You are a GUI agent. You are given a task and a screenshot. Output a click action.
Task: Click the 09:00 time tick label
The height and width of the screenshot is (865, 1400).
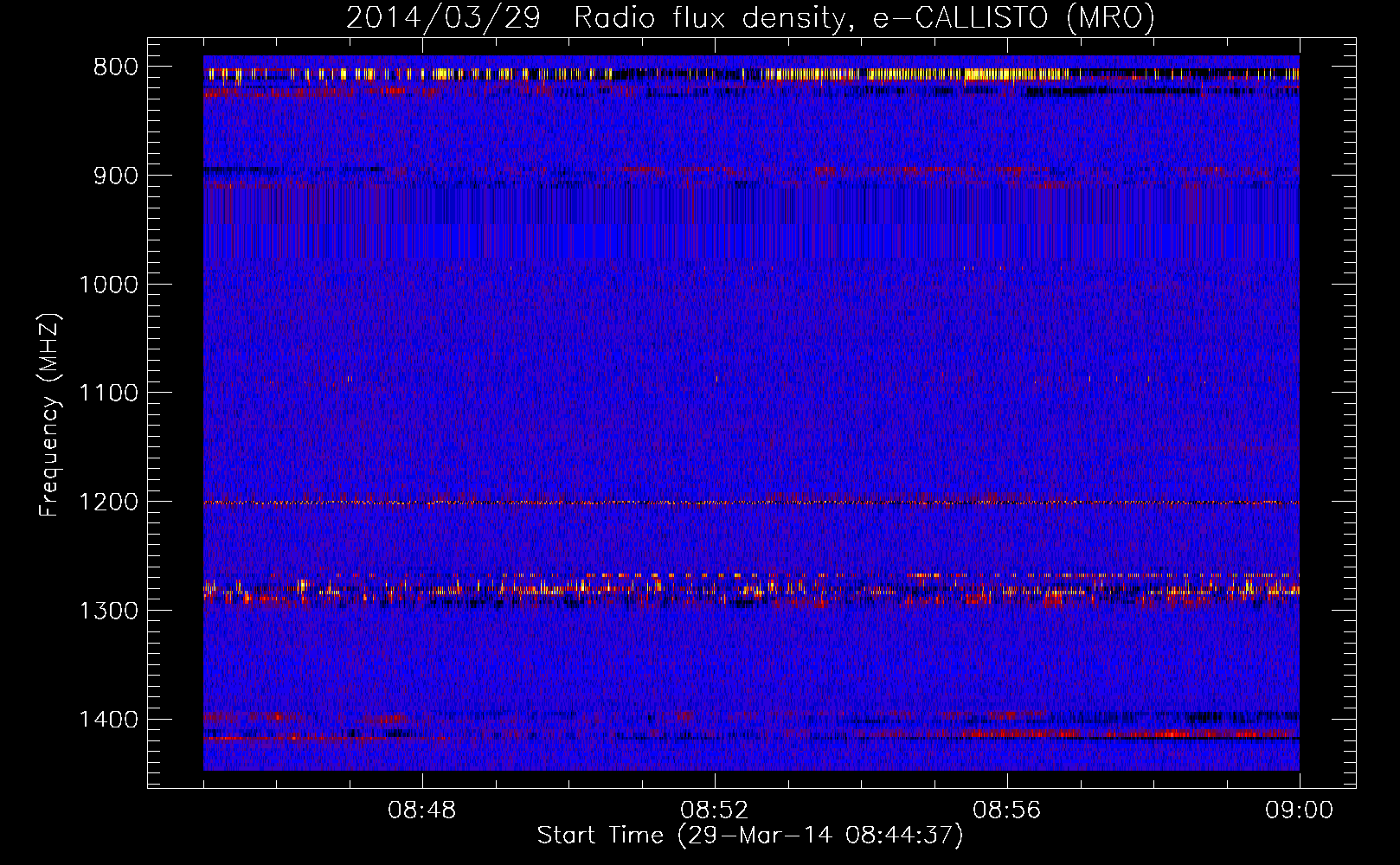pyautogui.click(x=1300, y=811)
